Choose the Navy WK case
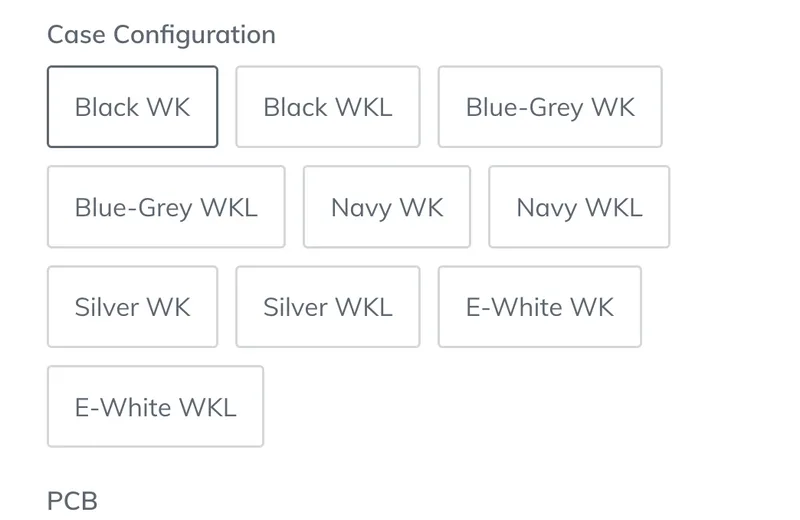The height and width of the screenshot is (520, 800). 387,207
